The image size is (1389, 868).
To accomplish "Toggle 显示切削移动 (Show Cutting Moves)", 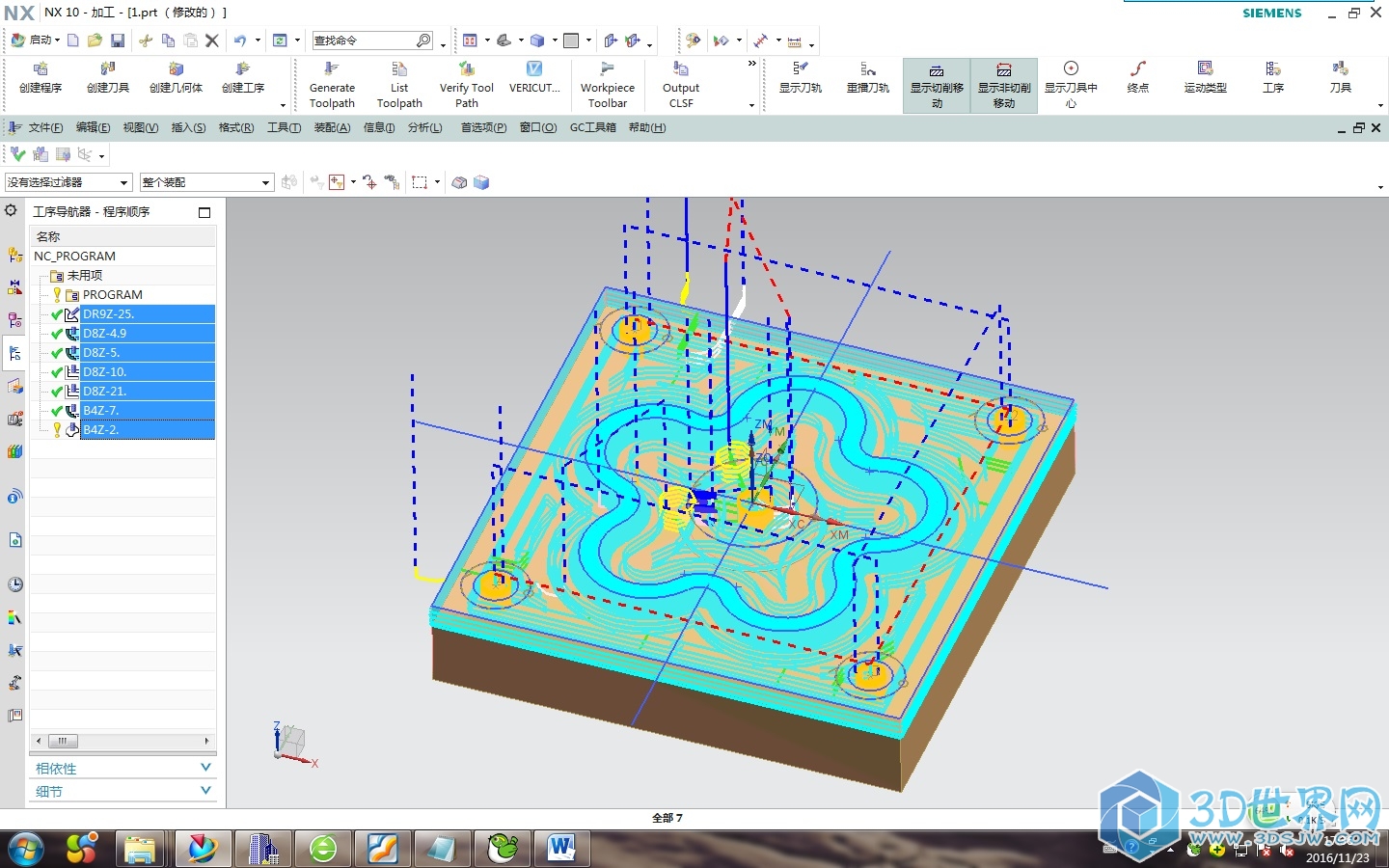I will coord(937,86).
